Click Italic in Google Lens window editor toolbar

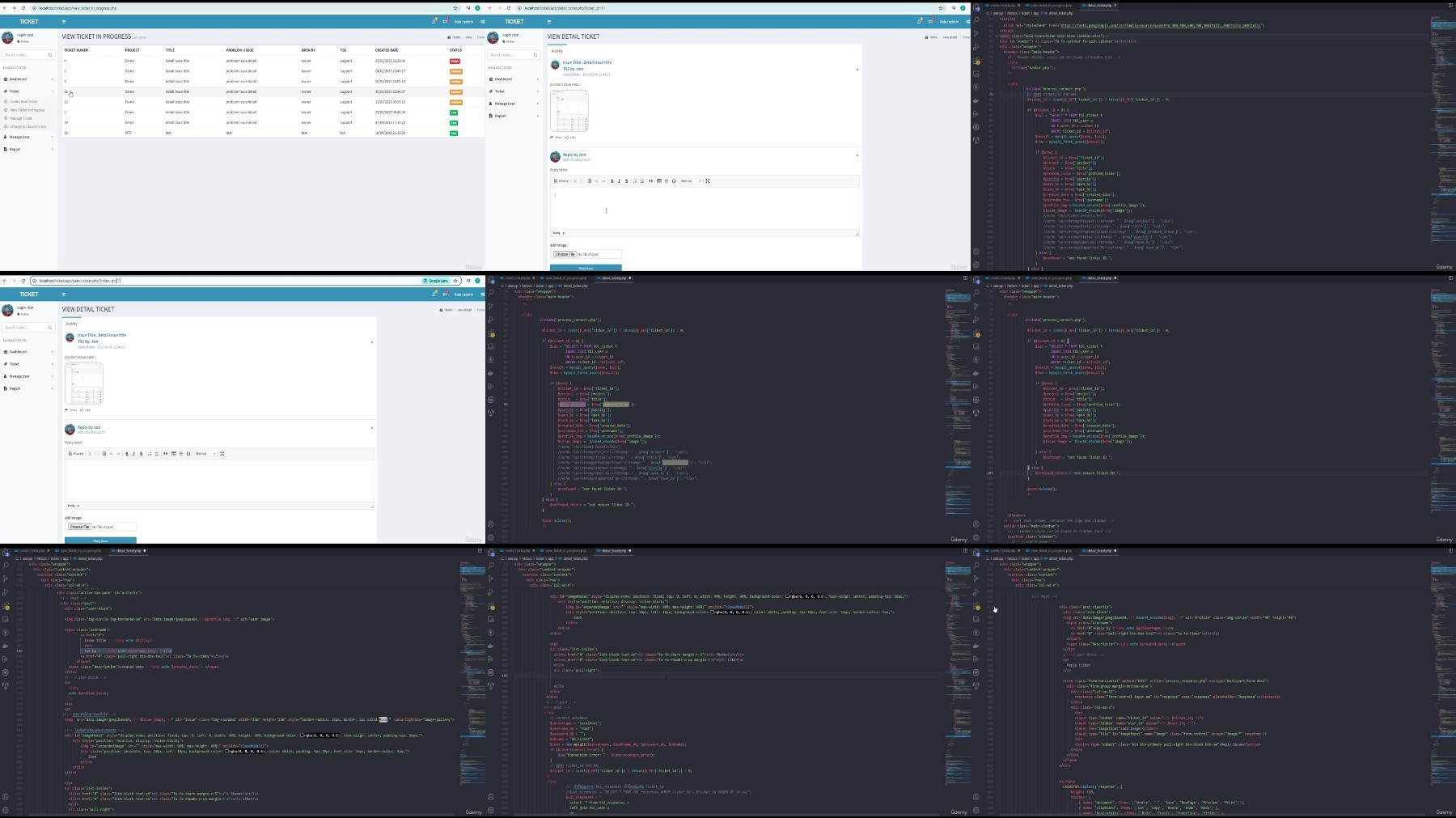[133, 454]
